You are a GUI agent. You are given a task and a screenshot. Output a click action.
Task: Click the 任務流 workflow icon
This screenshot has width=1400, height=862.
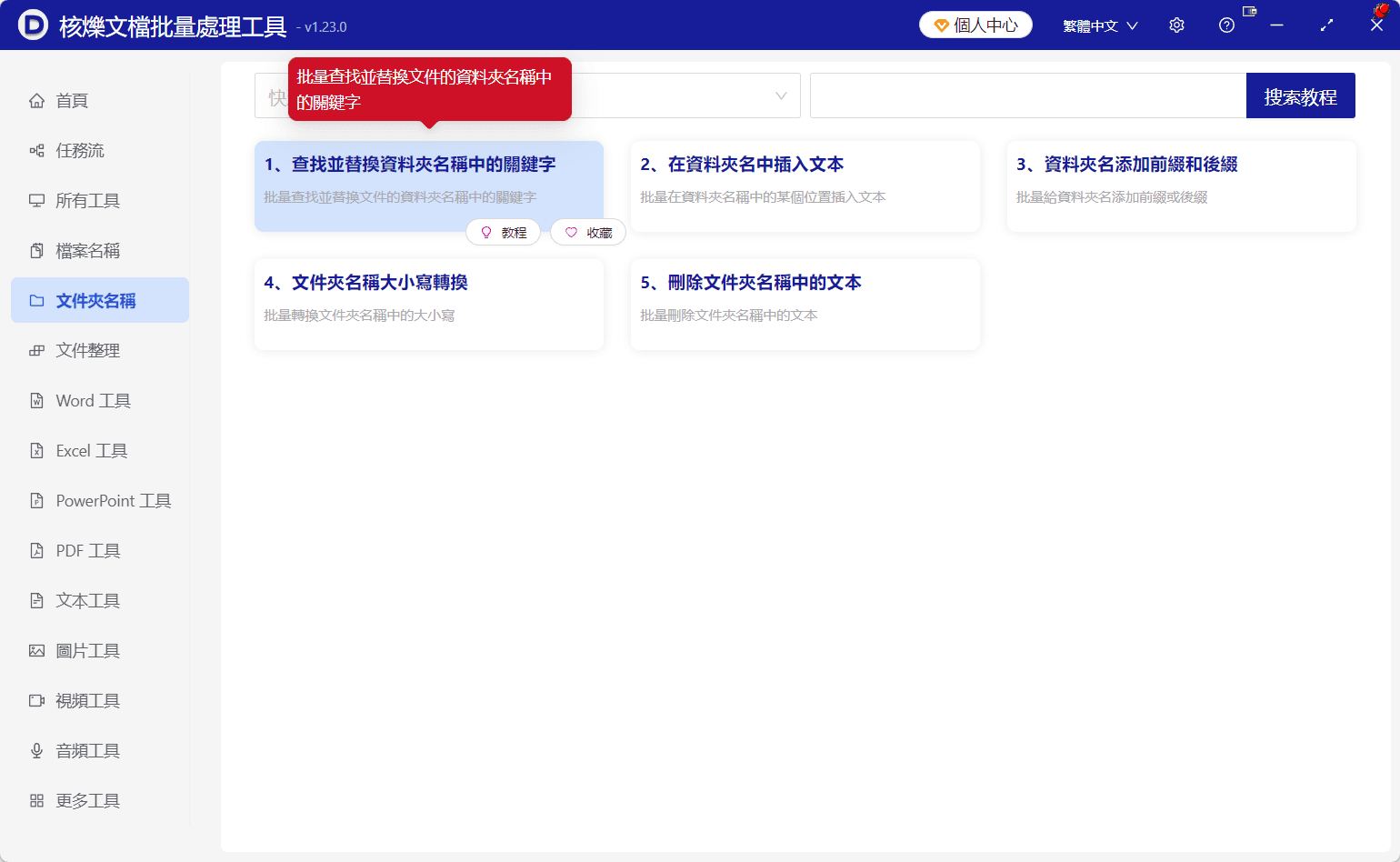[x=36, y=150]
